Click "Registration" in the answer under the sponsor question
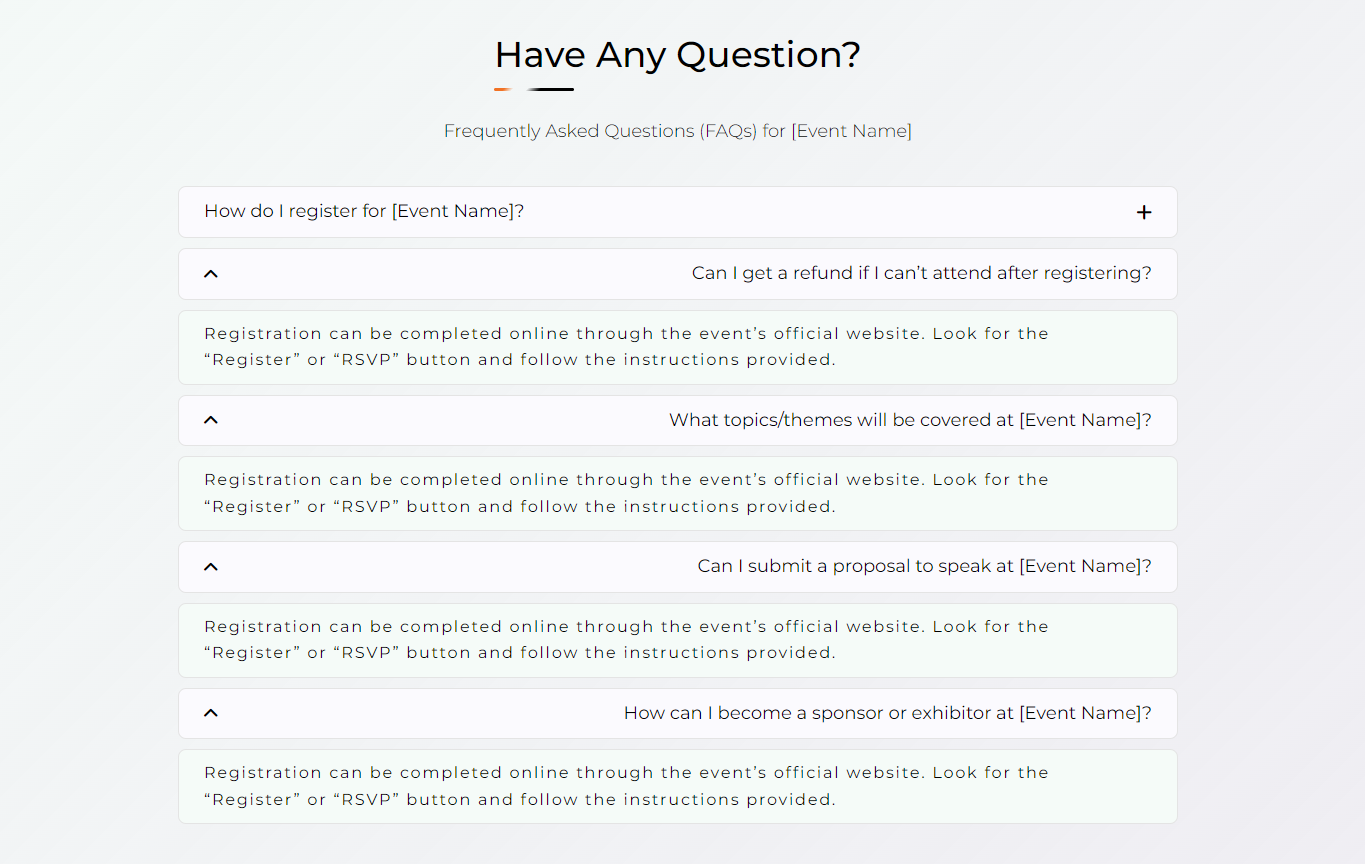This screenshot has height=864, width=1365. pyautogui.click(x=263, y=773)
